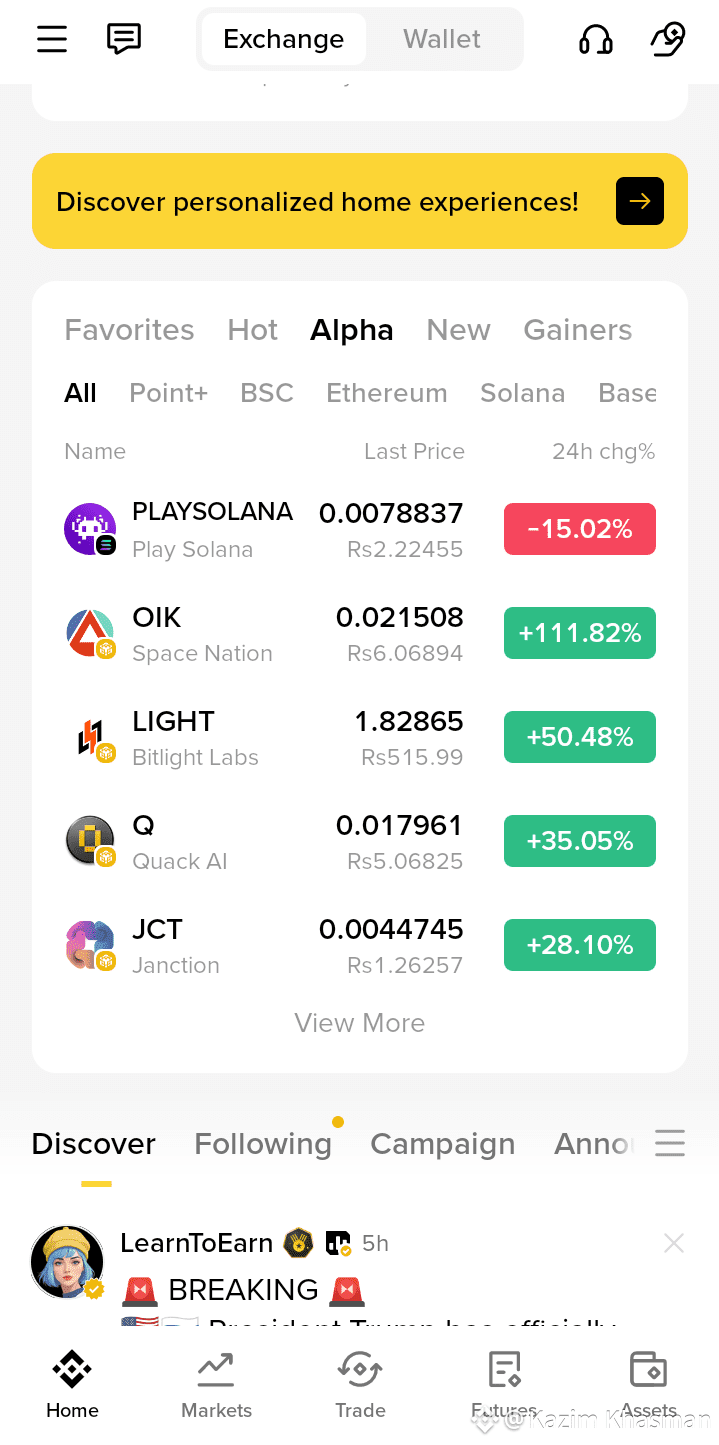This screenshot has width=719, height=1445.
Task: Tap the PLAYSOLANA -15.02% change button
Action: [x=579, y=529]
